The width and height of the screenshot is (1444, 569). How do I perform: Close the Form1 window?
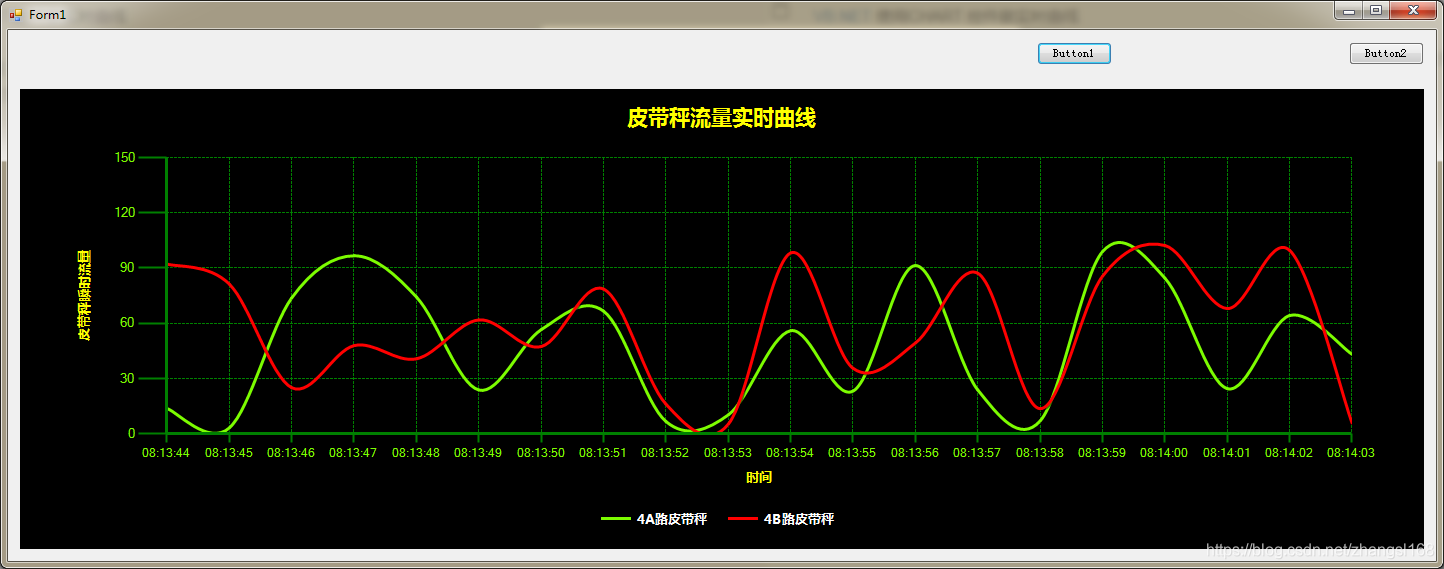pos(1413,10)
